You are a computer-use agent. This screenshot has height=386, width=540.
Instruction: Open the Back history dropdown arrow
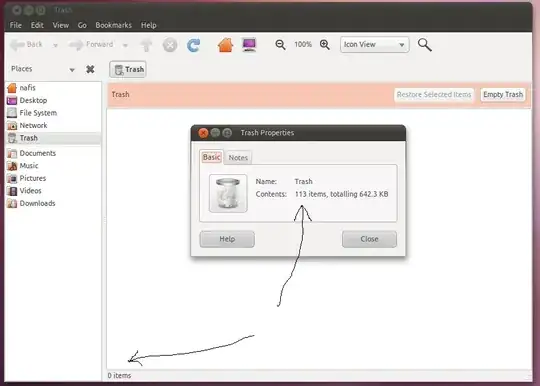[x=55, y=45]
